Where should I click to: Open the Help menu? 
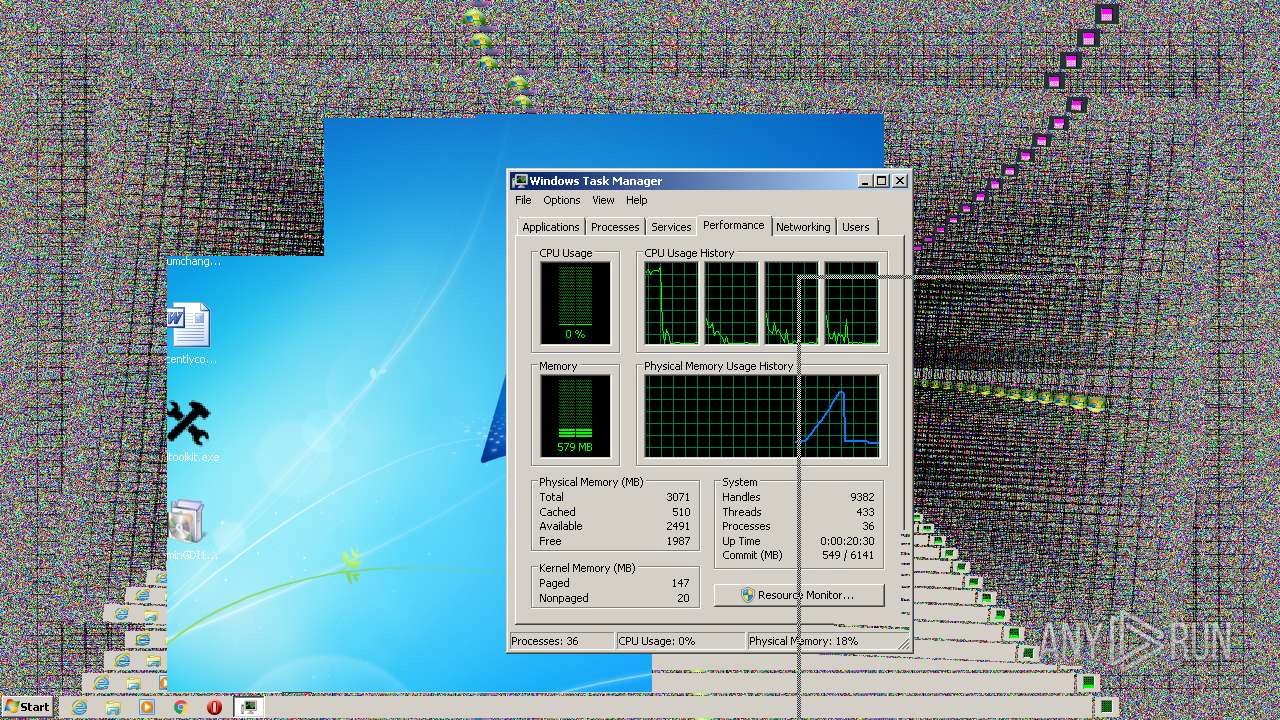point(637,200)
